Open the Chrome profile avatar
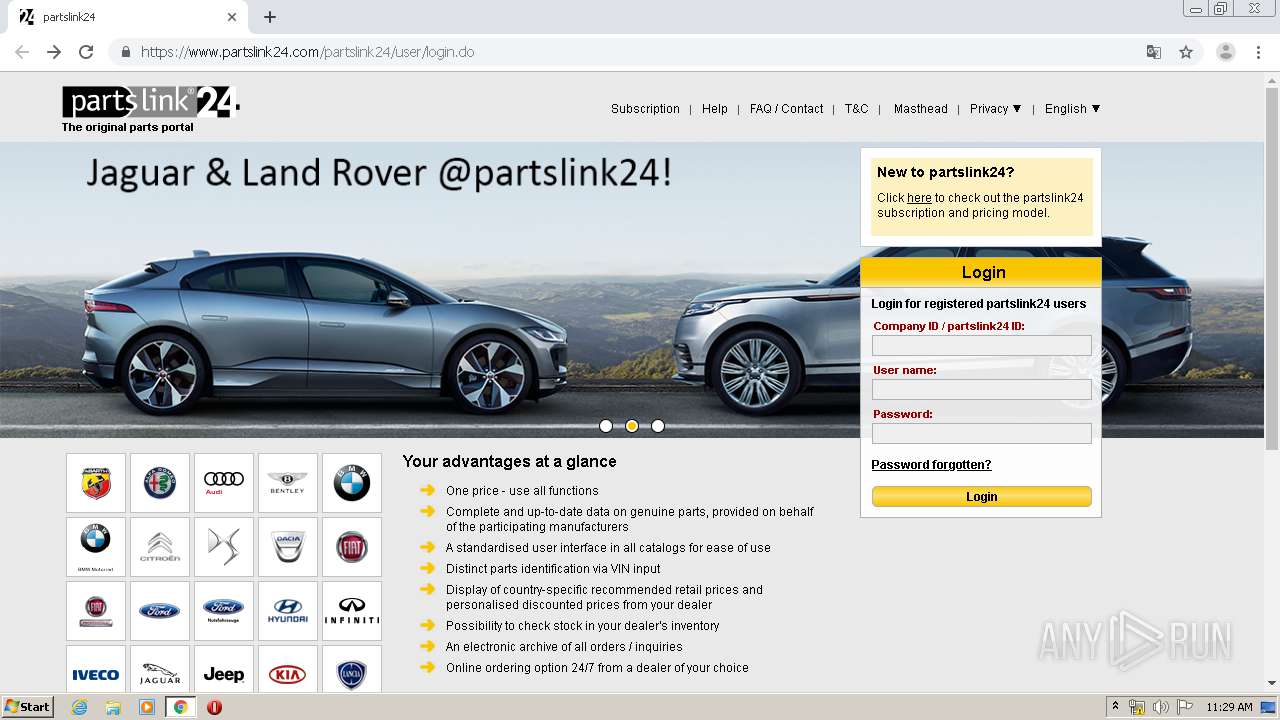Viewport: 1280px width, 720px height. tap(1226, 52)
